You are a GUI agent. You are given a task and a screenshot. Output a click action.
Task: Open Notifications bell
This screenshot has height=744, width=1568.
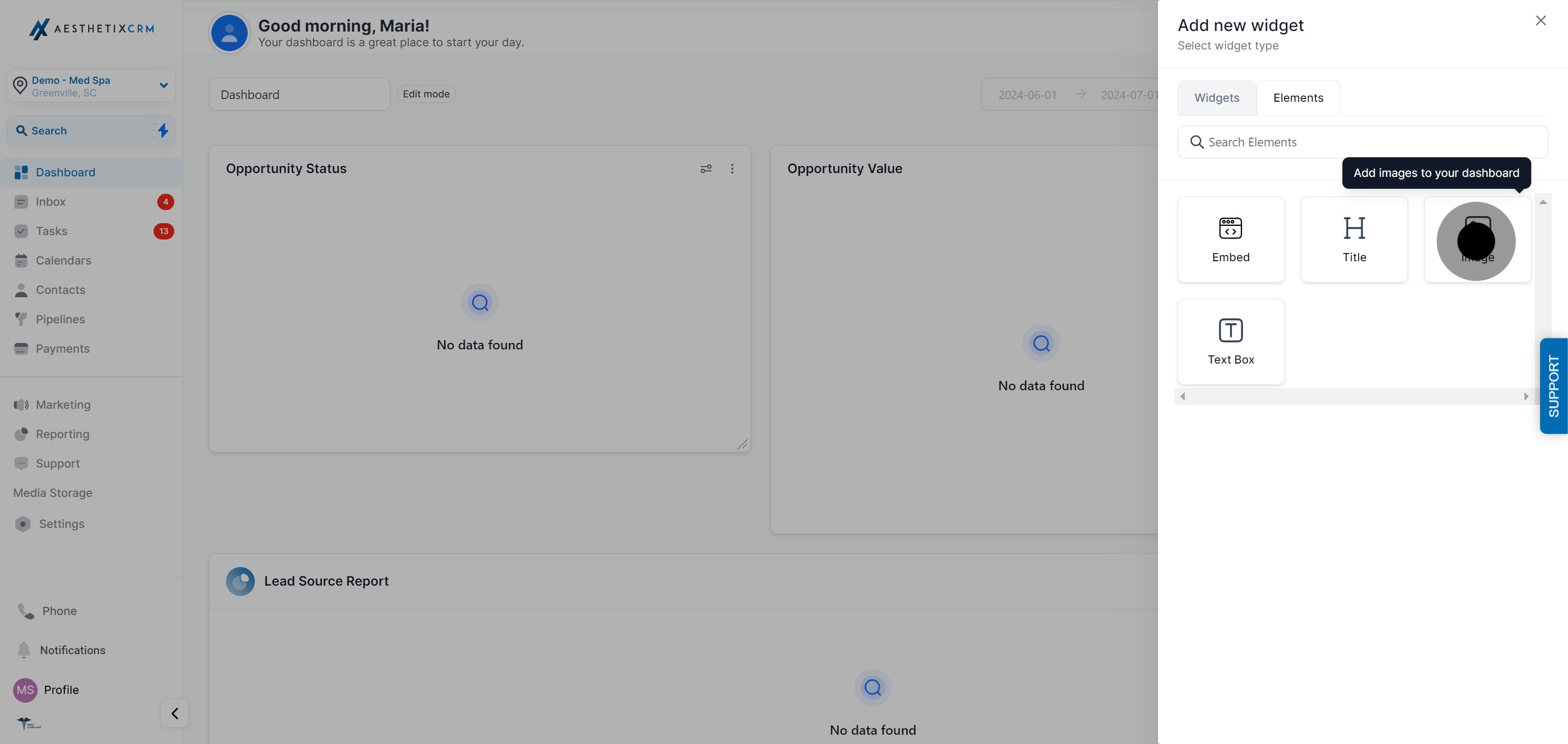61,650
